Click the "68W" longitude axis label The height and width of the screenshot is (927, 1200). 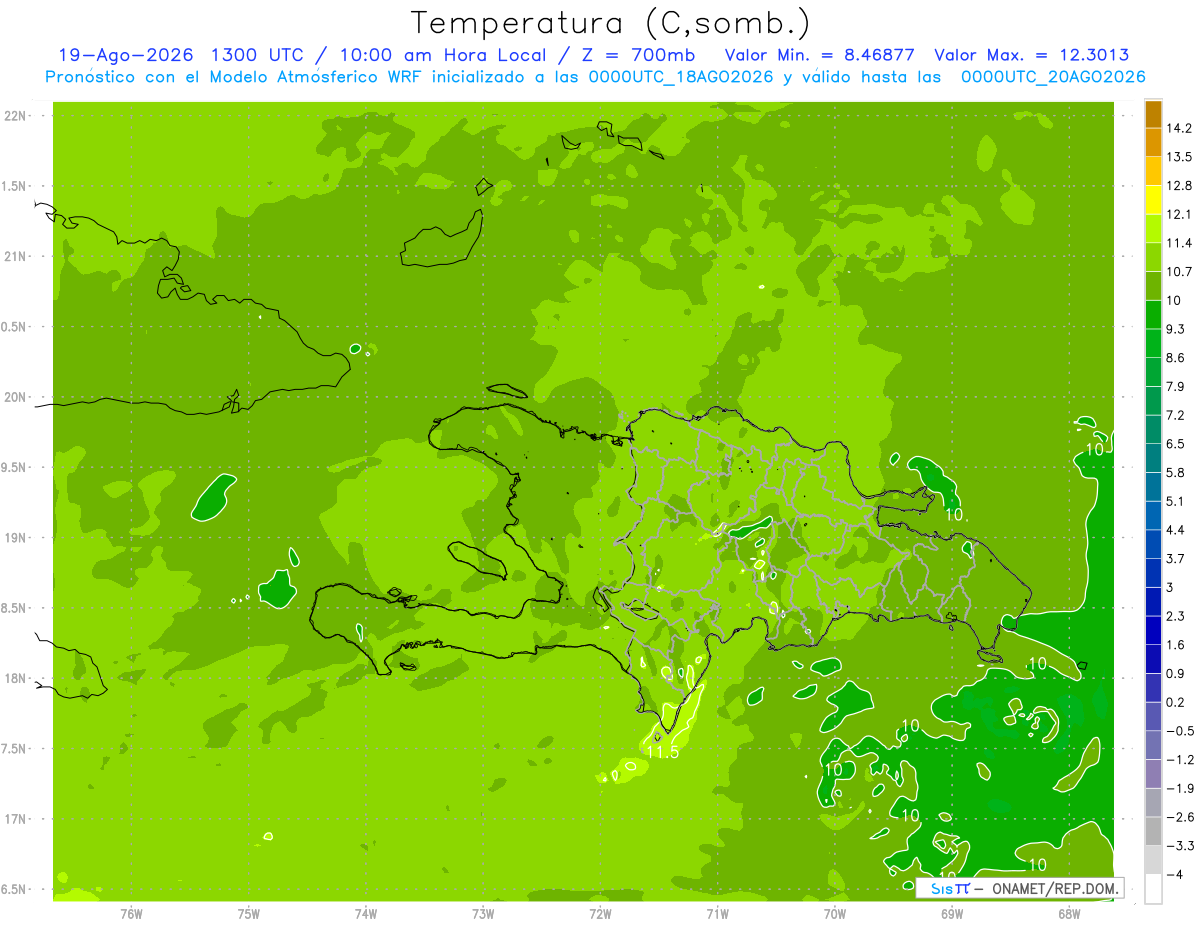1068,913
